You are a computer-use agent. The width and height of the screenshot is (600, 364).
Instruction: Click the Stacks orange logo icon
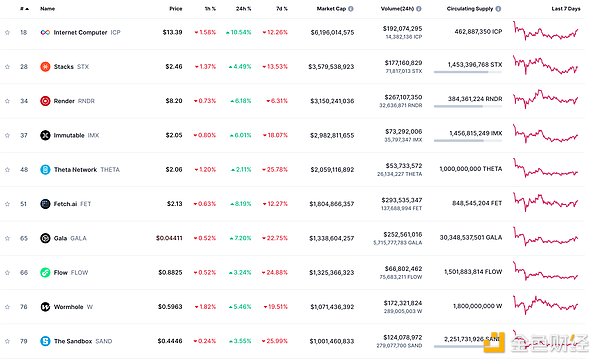[x=45, y=67]
